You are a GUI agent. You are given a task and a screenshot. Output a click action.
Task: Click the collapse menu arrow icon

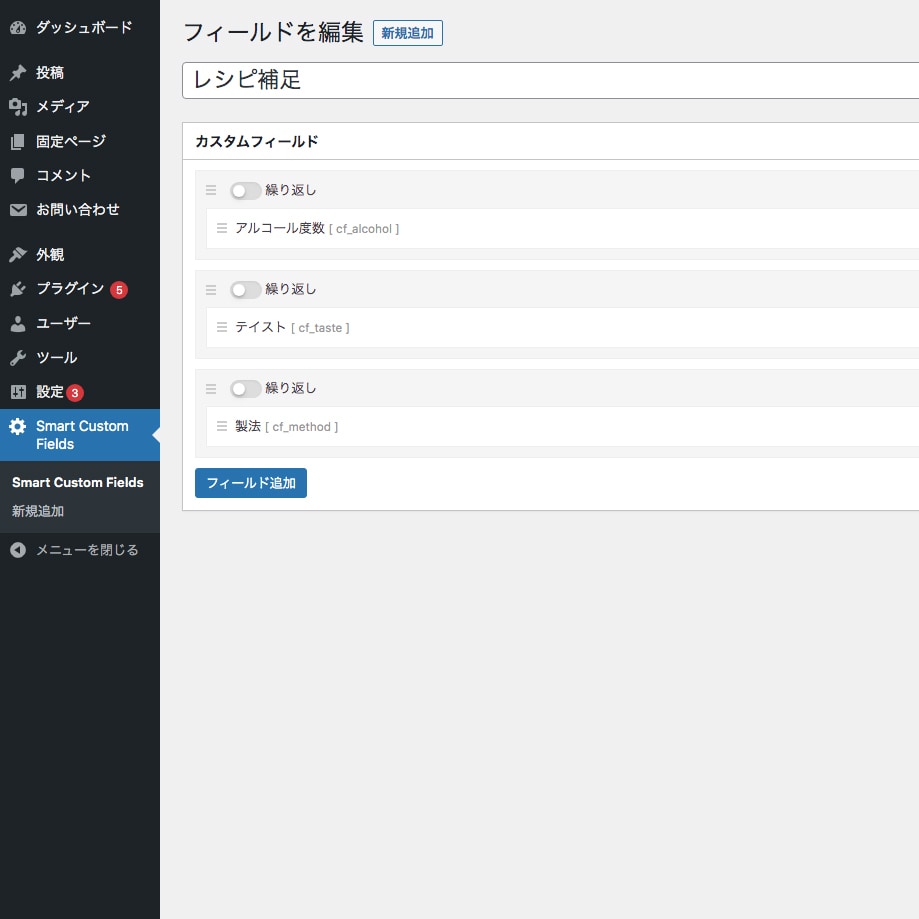click(x=18, y=550)
